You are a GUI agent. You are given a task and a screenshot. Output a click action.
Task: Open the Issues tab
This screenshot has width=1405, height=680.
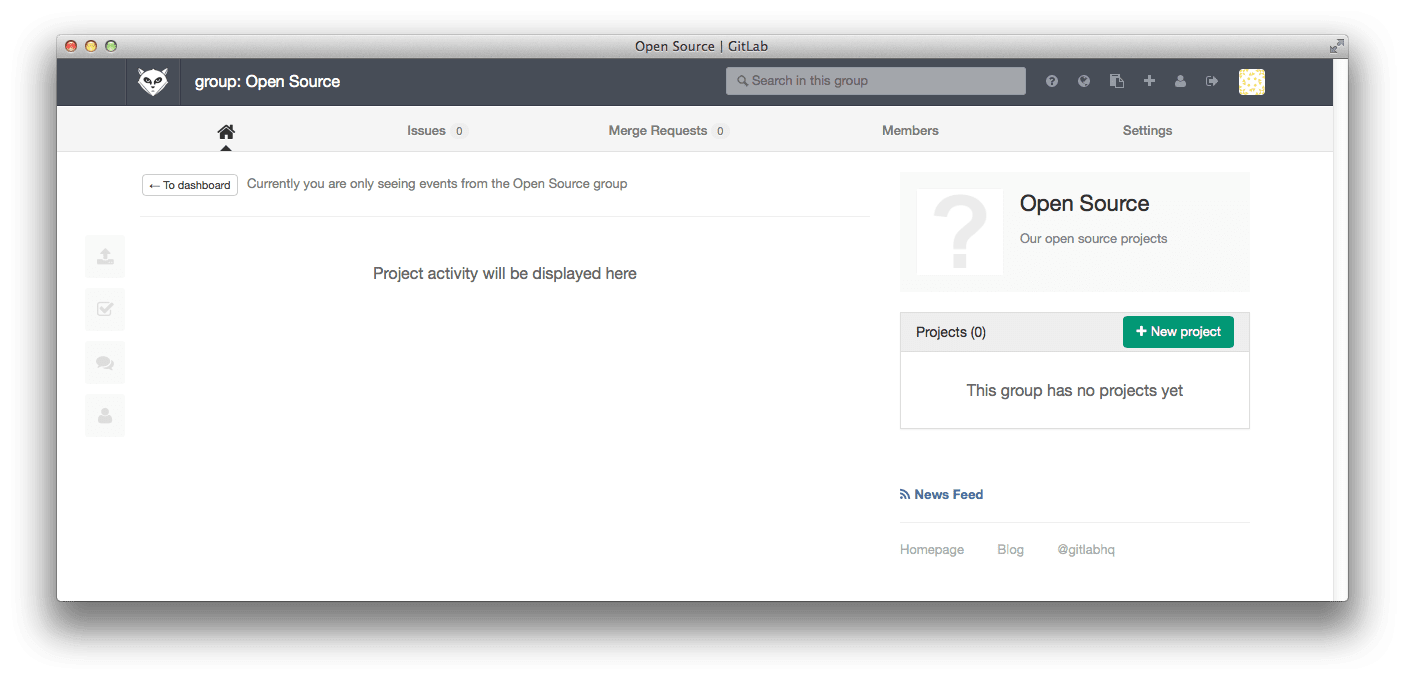(437, 131)
